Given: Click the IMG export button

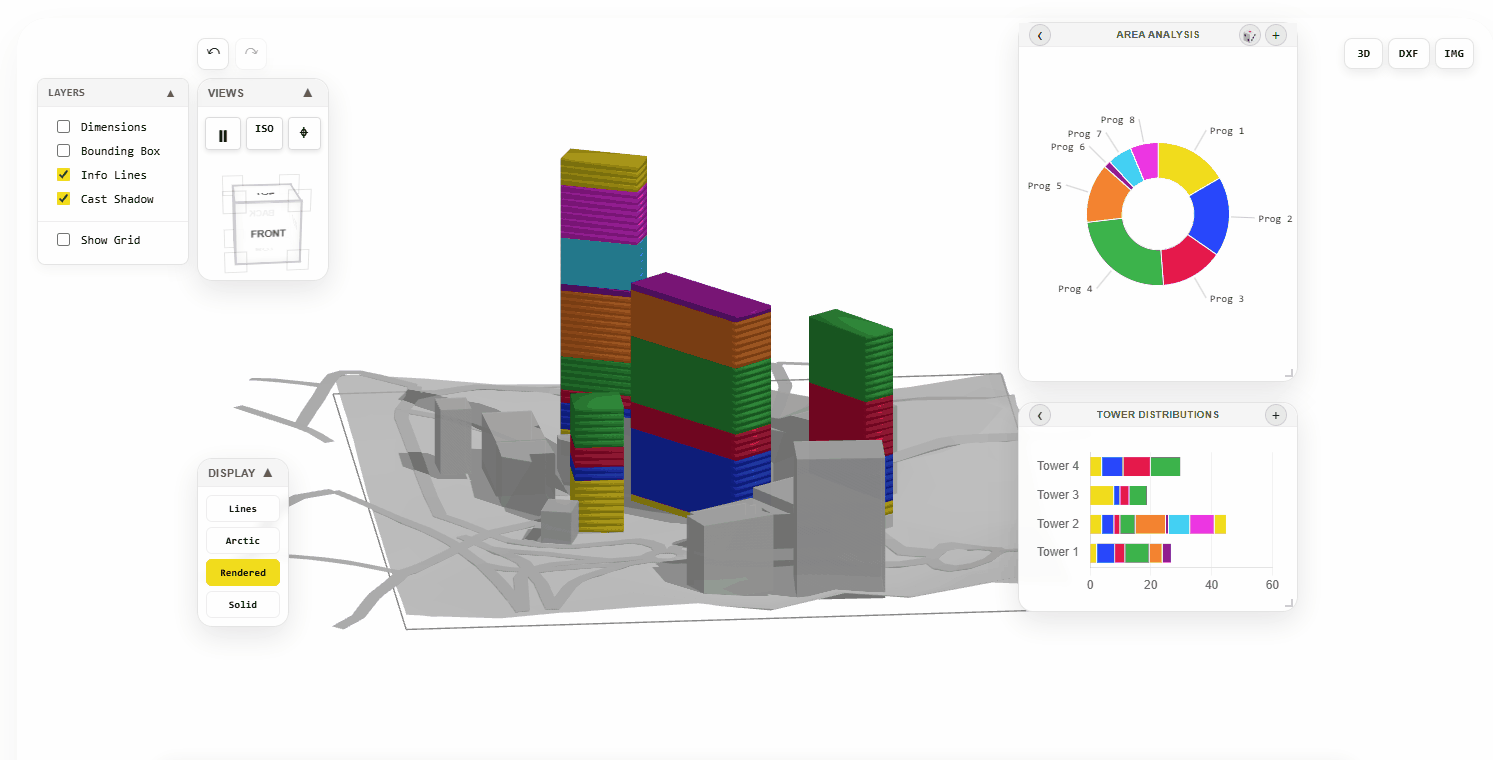Looking at the screenshot, I should pos(1454,54).
